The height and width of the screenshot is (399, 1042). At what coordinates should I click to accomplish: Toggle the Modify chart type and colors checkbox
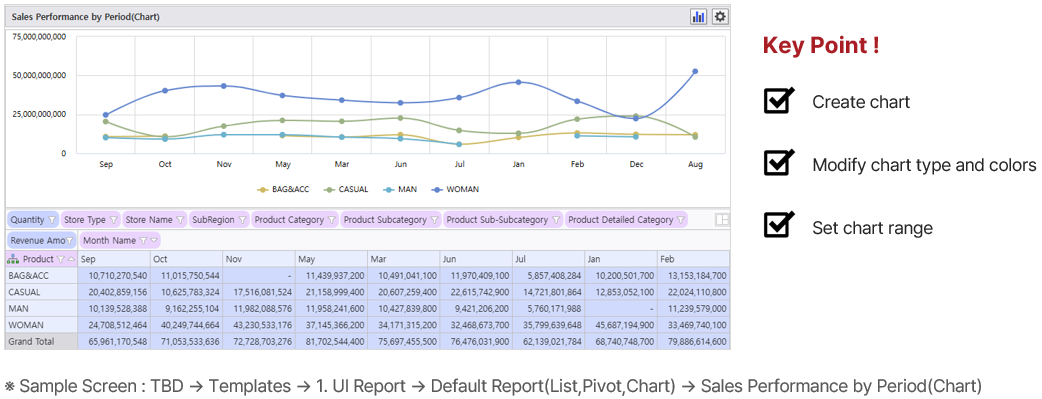click(x=779, y=163)
